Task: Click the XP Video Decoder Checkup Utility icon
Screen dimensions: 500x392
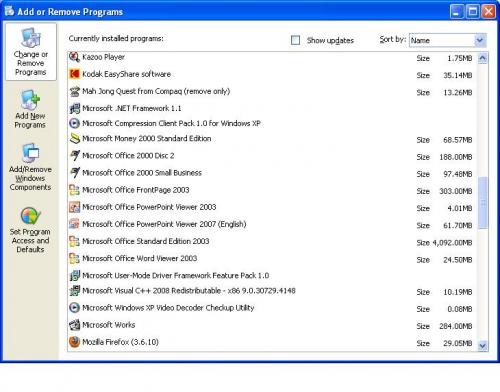Action: click(x=74, y=308)
